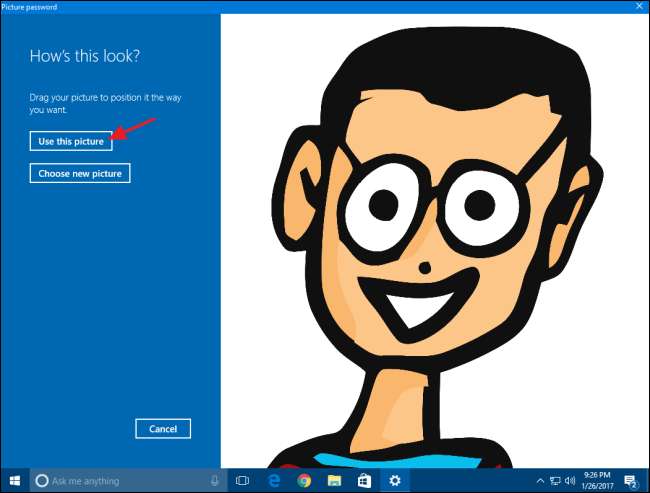The height and width of the screenshot is (493, 650).
Task: Close the Picture password window
Action: (636, 7)
